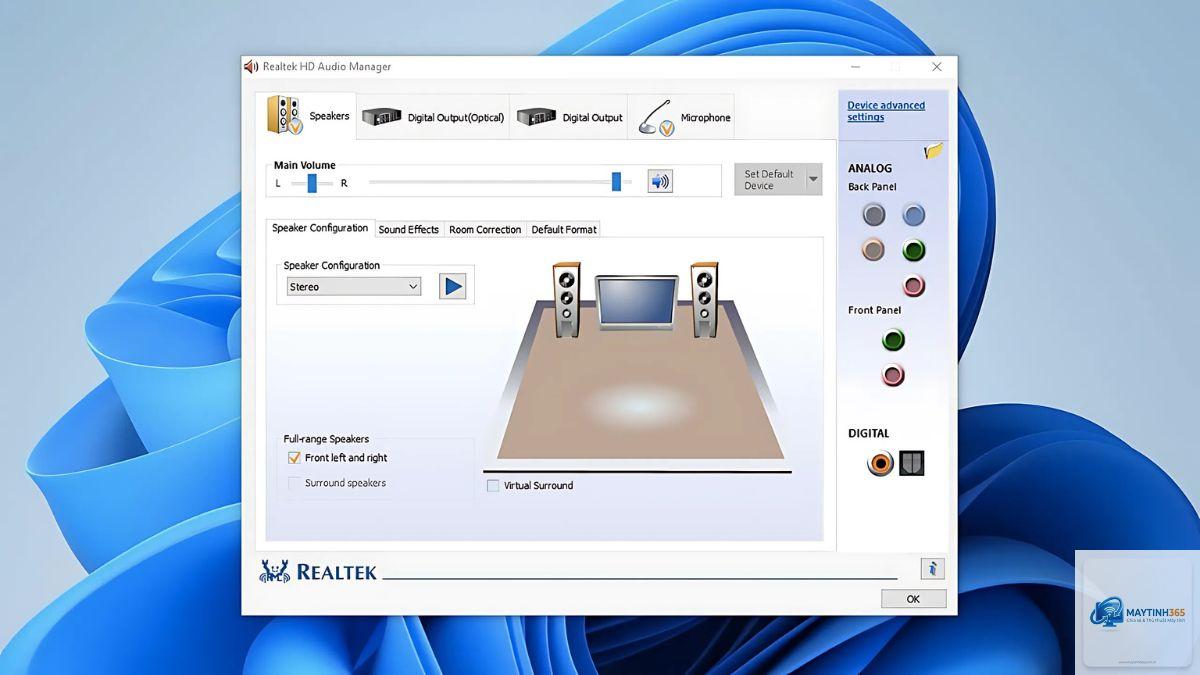This screenshot has width=1200, height=675.
Task: Click the monitor in the room diagram
Action: click(636, 302)
